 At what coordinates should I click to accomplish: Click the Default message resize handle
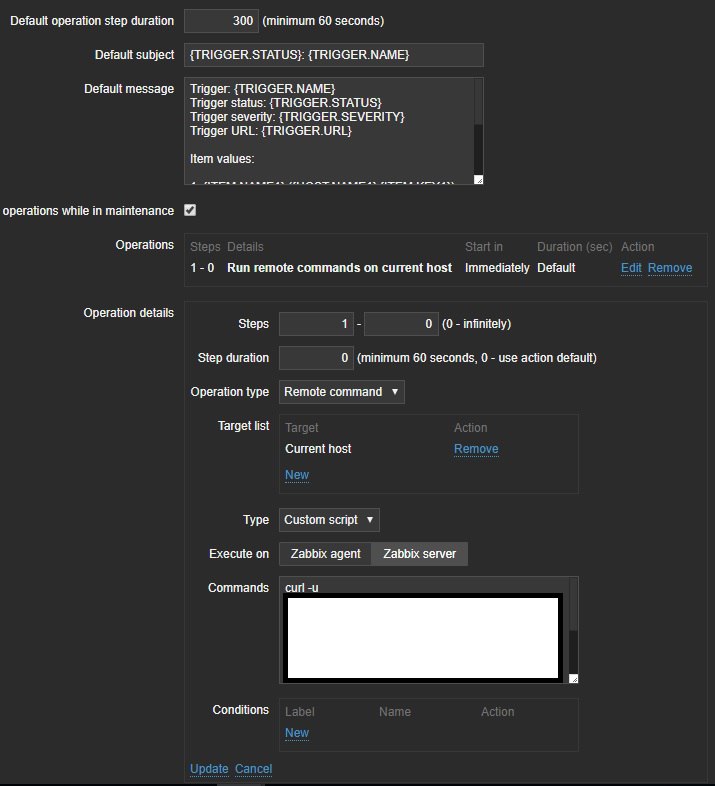[478, 179]
